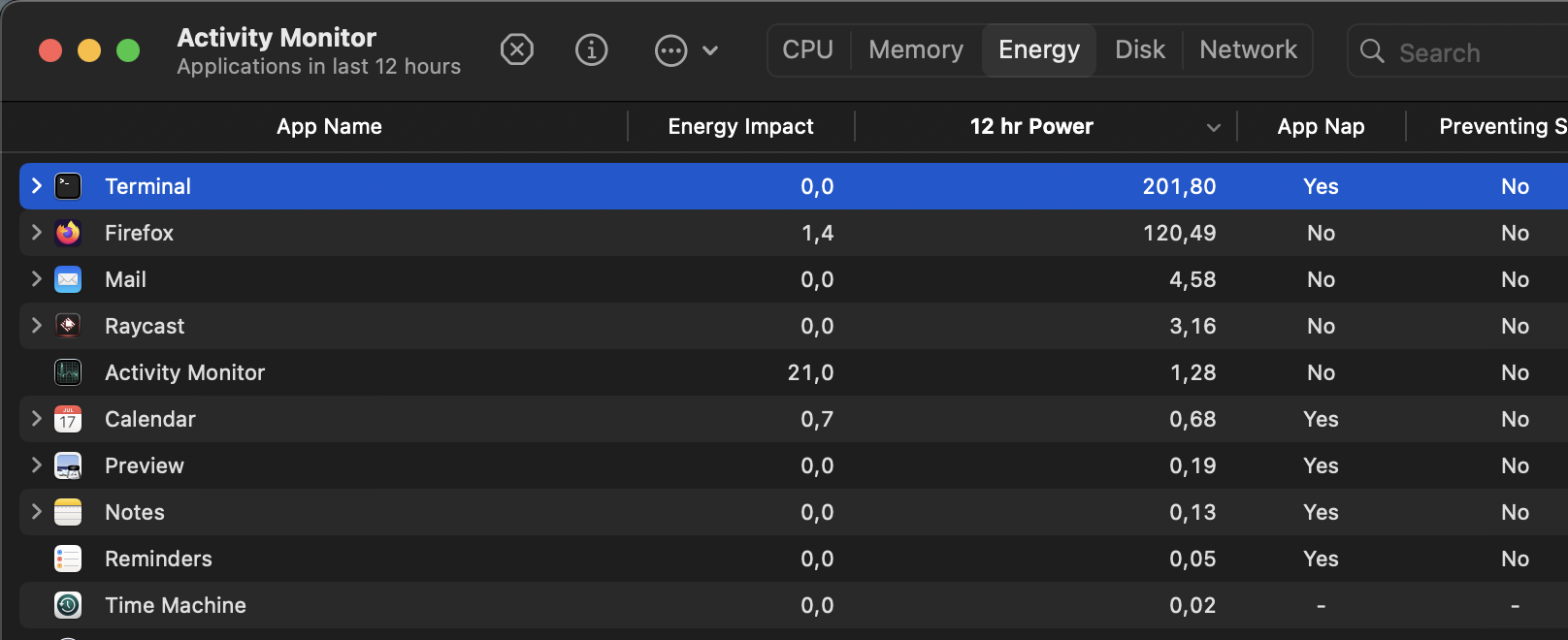Viewport: 1568px width, 640px height.
Task: Click Firefox's 1,4 energy impact value
Action: pyautogui.click(x=817, y=233)
